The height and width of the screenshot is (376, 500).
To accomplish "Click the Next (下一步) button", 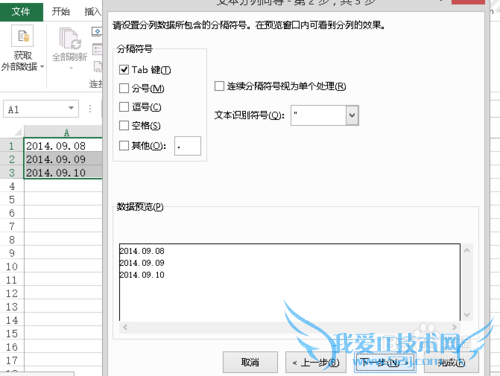I will 385,362.
